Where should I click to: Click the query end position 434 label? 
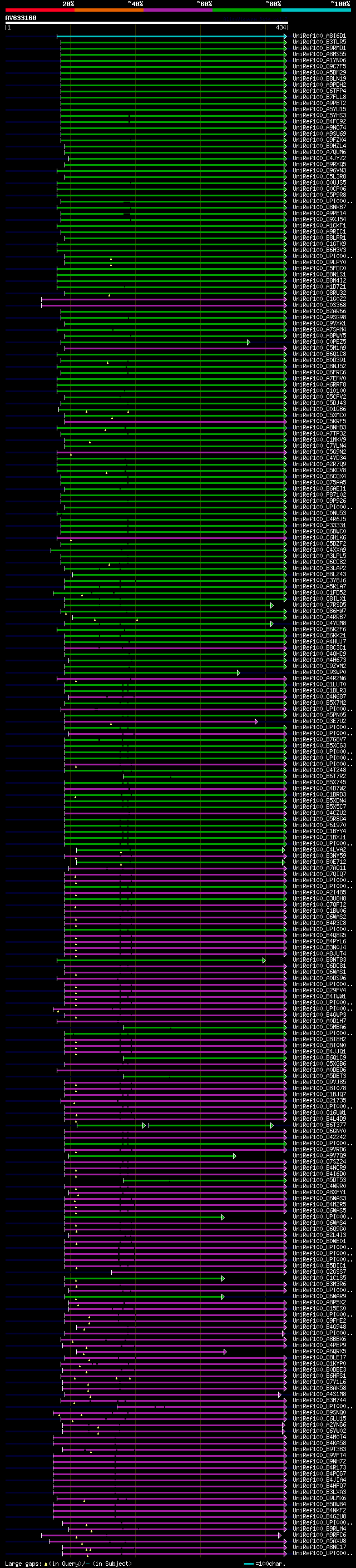click(x=280, y=27)
